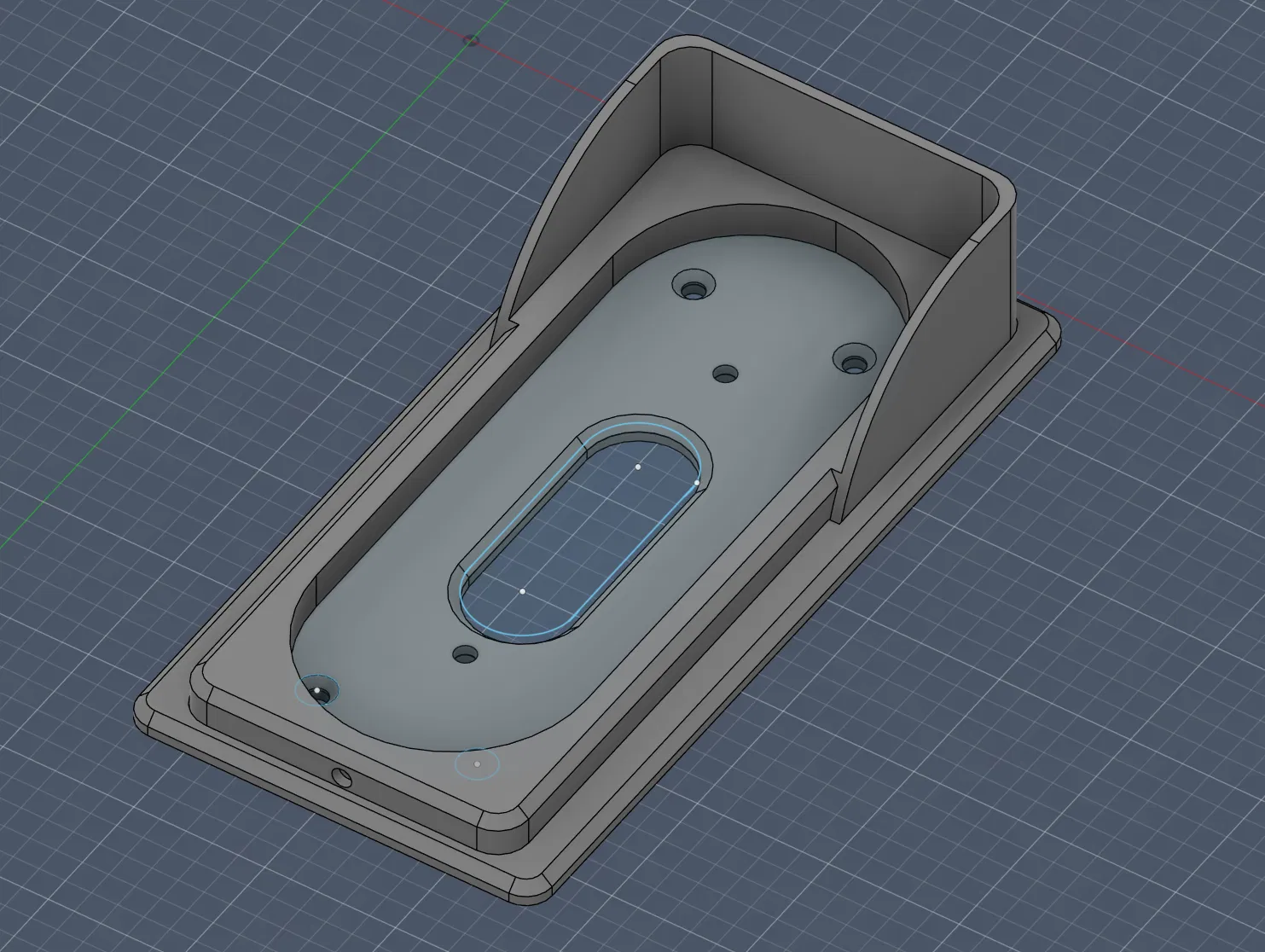Pick the small plain hole below the oblong slot

pyautogui.click(x=466, y=655)
